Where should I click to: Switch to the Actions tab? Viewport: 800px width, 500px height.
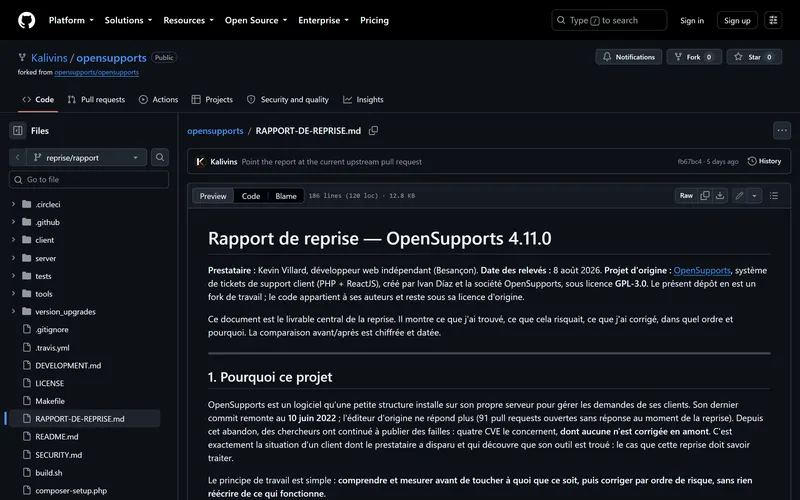coord(158,99)
